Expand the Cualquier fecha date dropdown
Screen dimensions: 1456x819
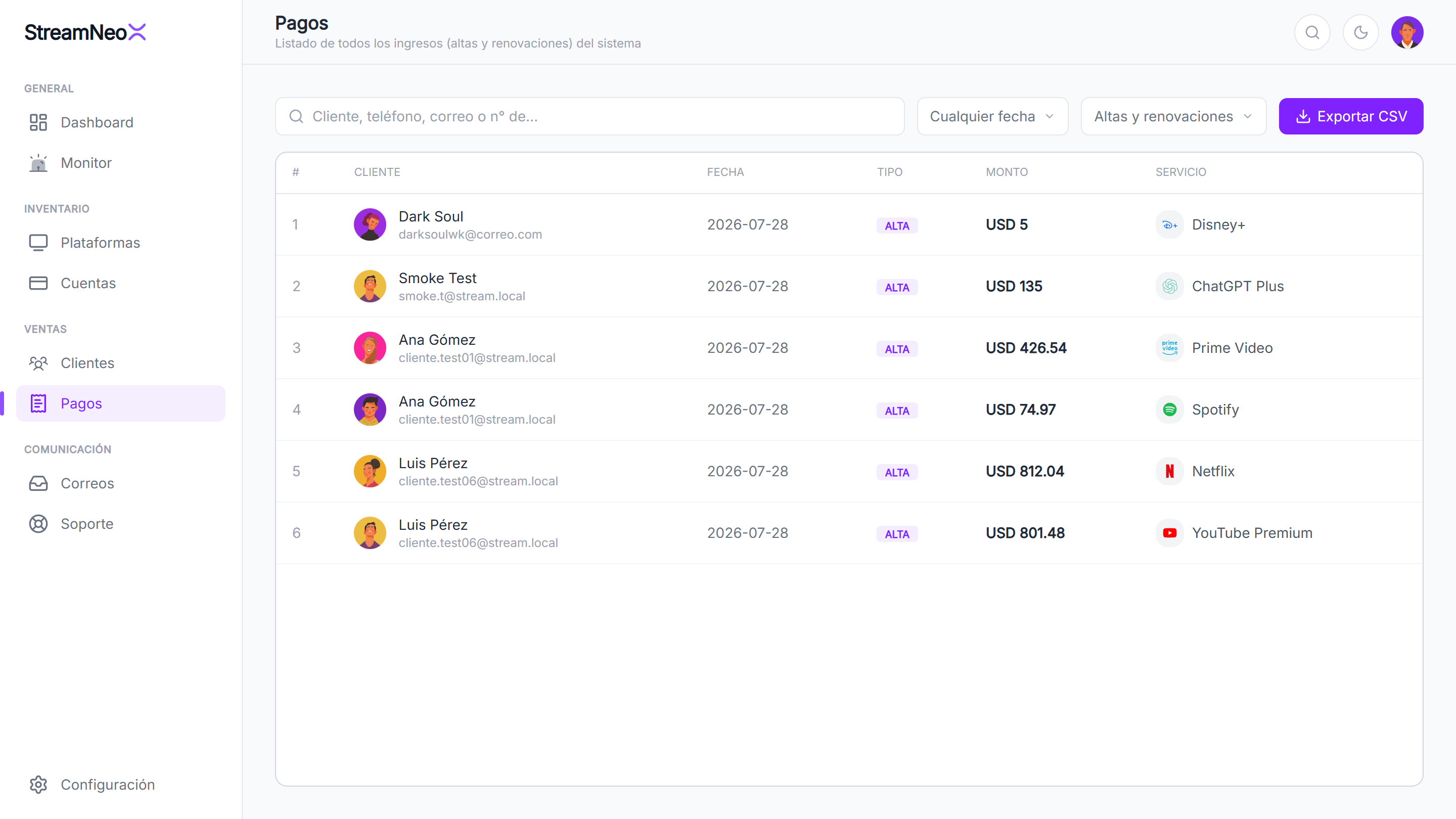pyautogui.click(x=992, y=116)
